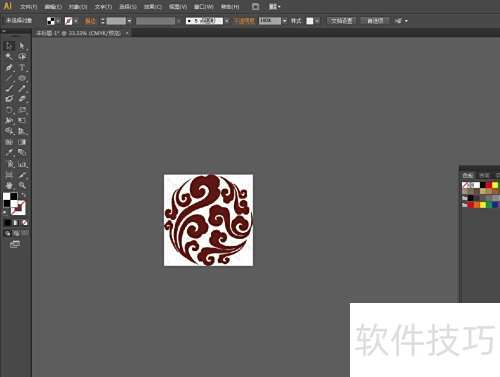Reset to default fill and stroke
The height and width of the screenshot is (377, 500).
pyautogui.click(x=5, y=212)
